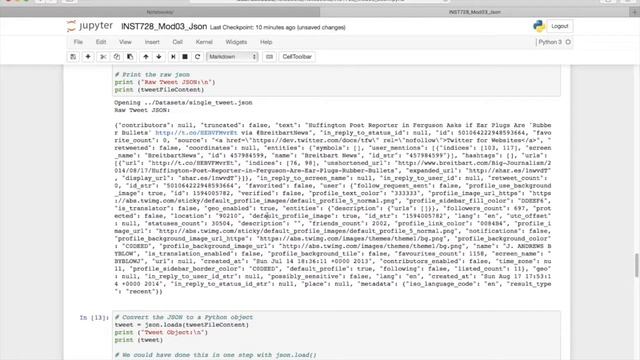Click into the print raw json code cell
This screenshot has height=360, width=640.
click(336, 82)
